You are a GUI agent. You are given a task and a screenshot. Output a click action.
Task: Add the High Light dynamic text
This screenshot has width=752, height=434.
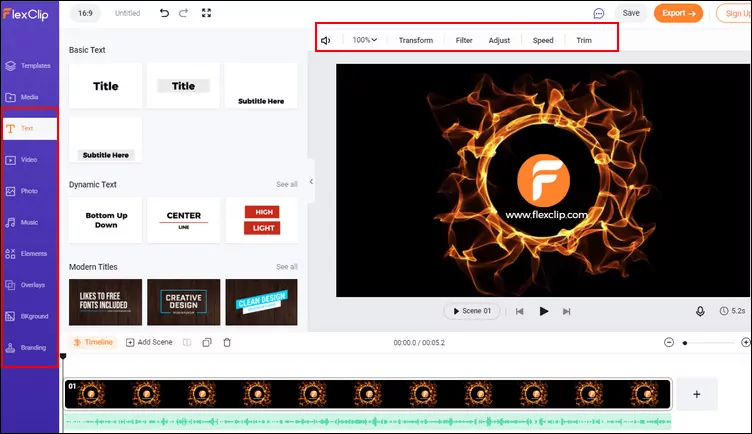pyautogui.click(x=261, y=220)
